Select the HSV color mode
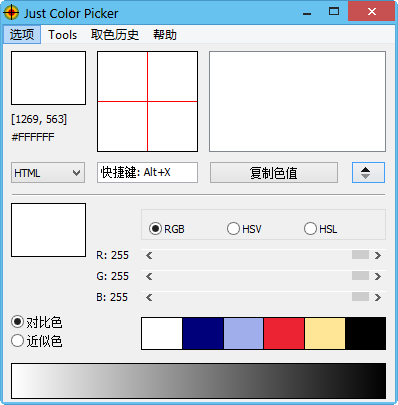398x405 pixels. point(233,229)
